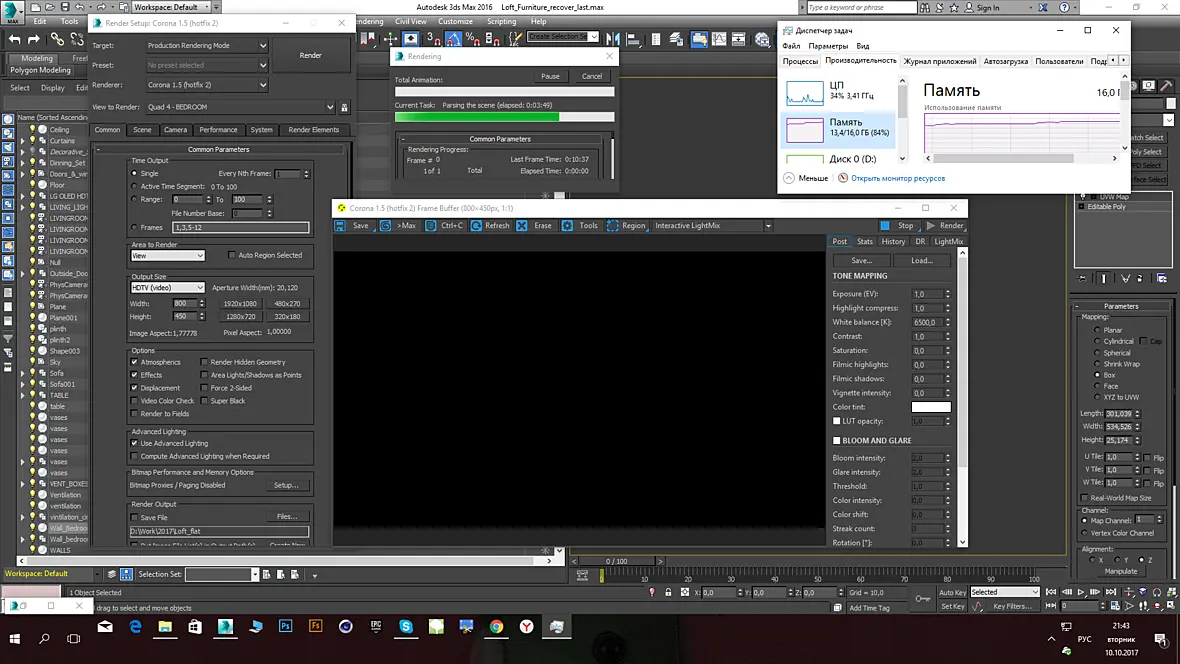Open Tools in Corona Frame Buffer

pyautogui.click(x=580, y=226)
